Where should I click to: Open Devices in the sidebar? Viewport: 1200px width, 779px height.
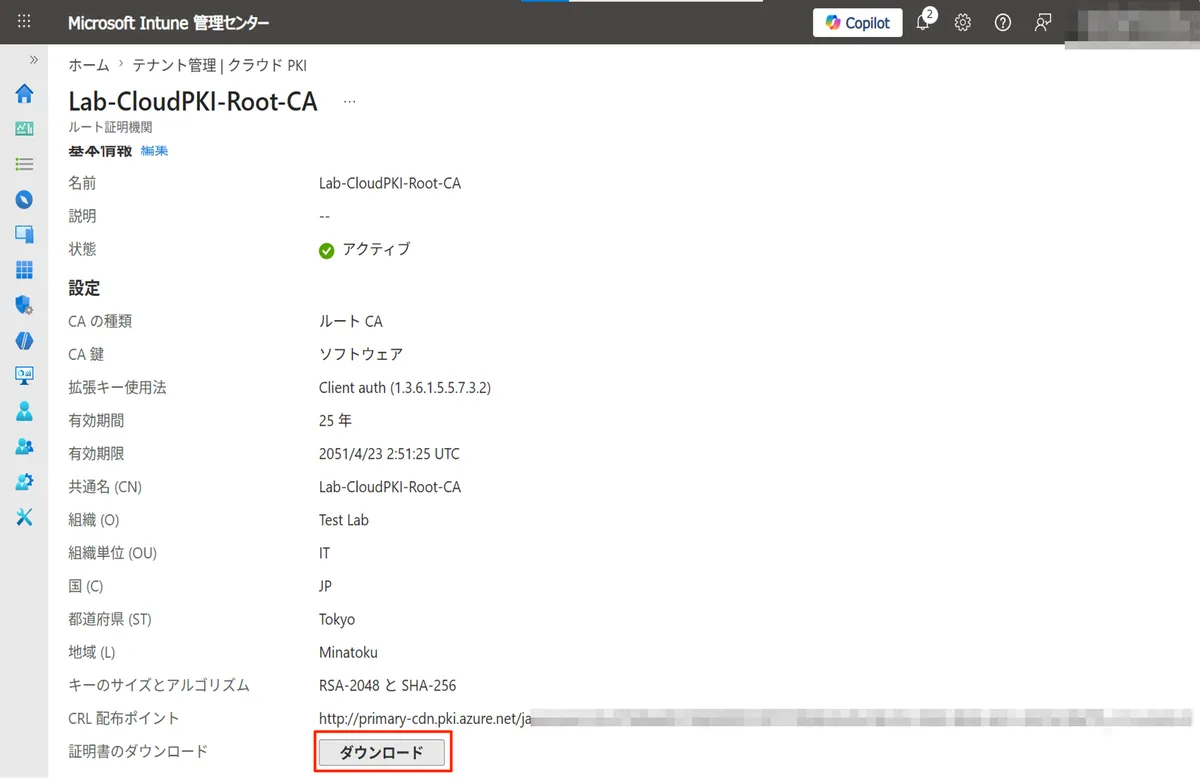pyautogui.click(x=24, y=234)
